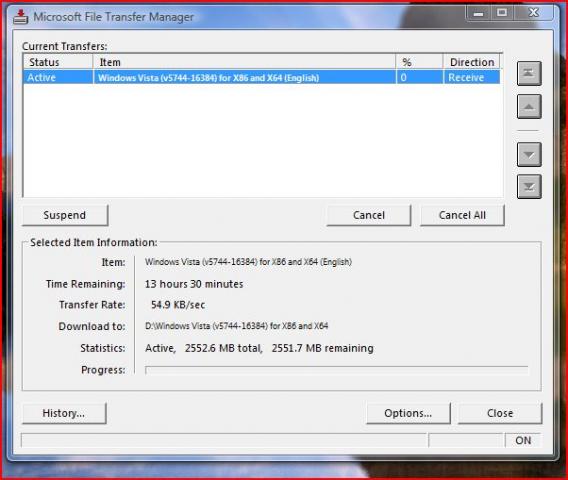Click the Item column header

point(245,62)
